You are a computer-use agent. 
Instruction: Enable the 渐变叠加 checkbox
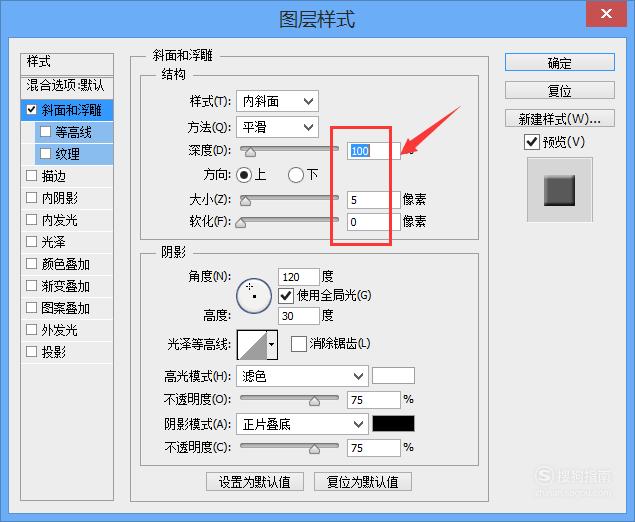click(x=31, y=286)
